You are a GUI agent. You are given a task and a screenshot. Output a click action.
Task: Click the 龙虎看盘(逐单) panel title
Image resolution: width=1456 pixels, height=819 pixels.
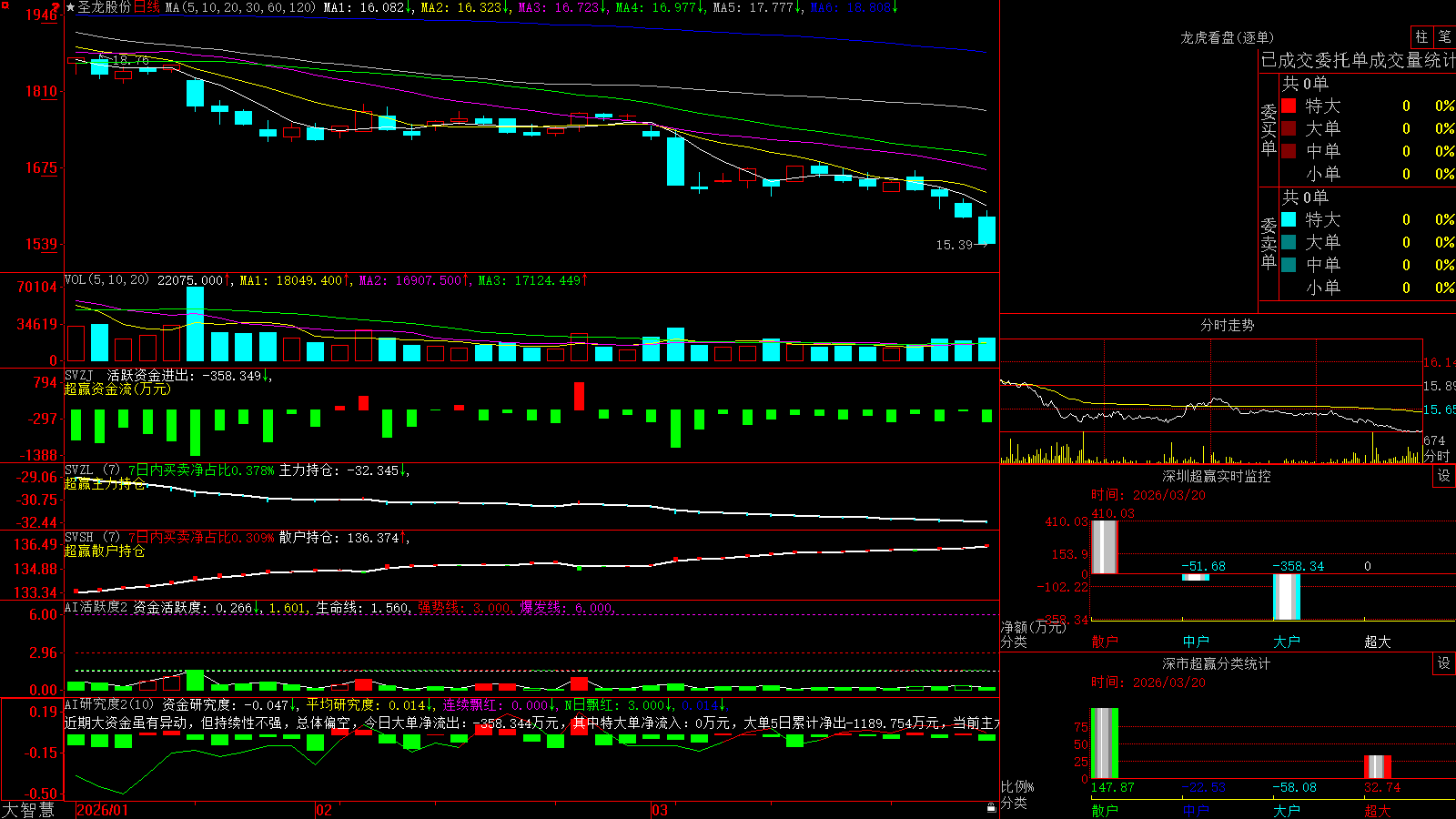coord(1227,37)
